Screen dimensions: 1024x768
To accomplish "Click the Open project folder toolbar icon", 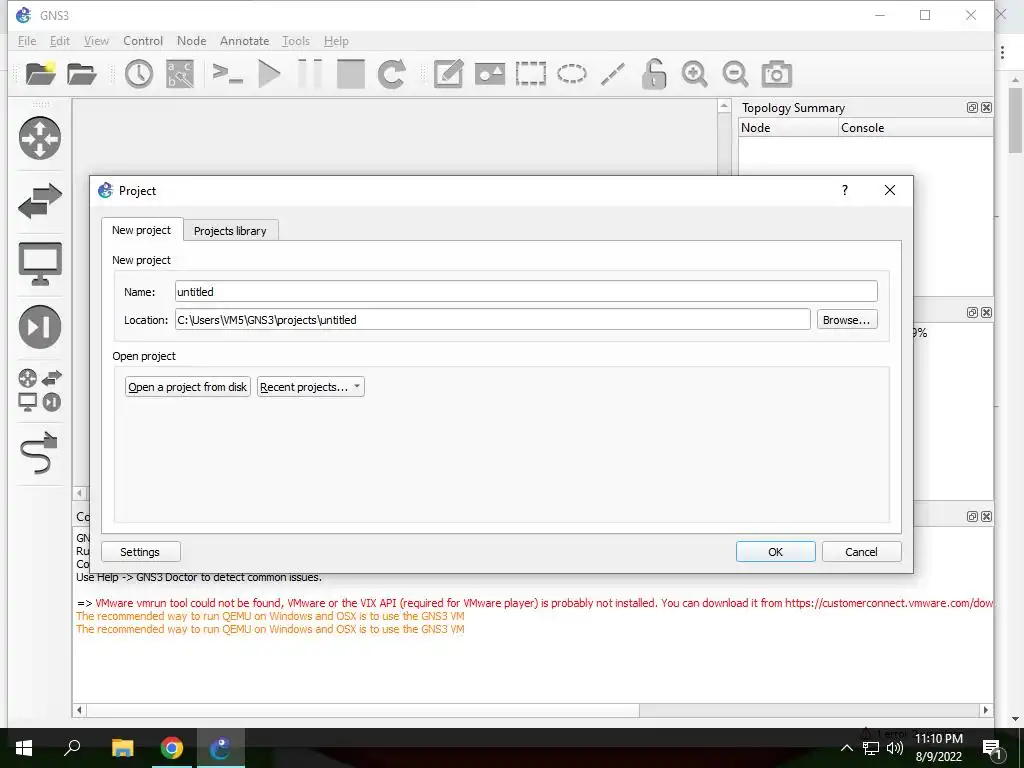I will [82, 74].
